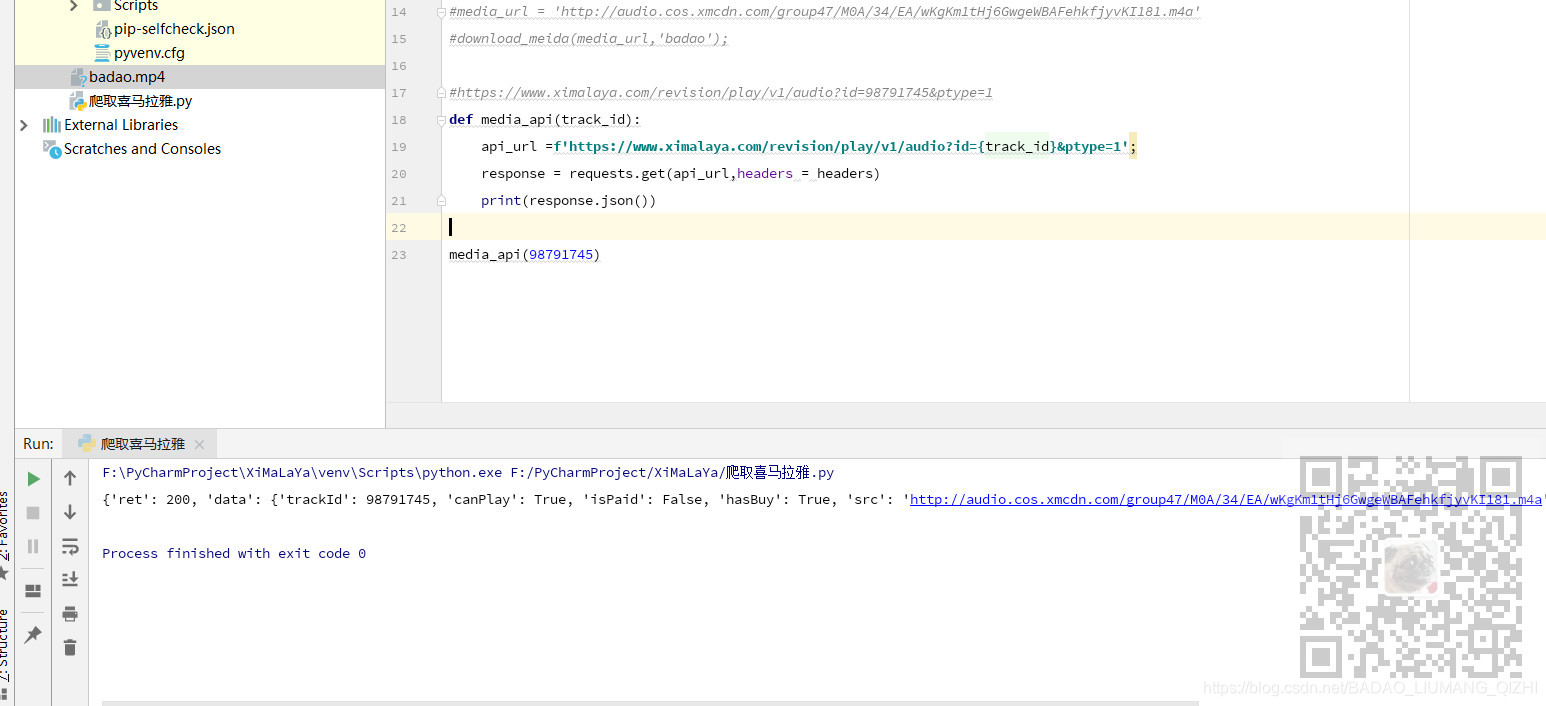The height and width of the screenshot is (706, 1546).
Task: Click the scroll to end icon
Action: tap(70, 579)
